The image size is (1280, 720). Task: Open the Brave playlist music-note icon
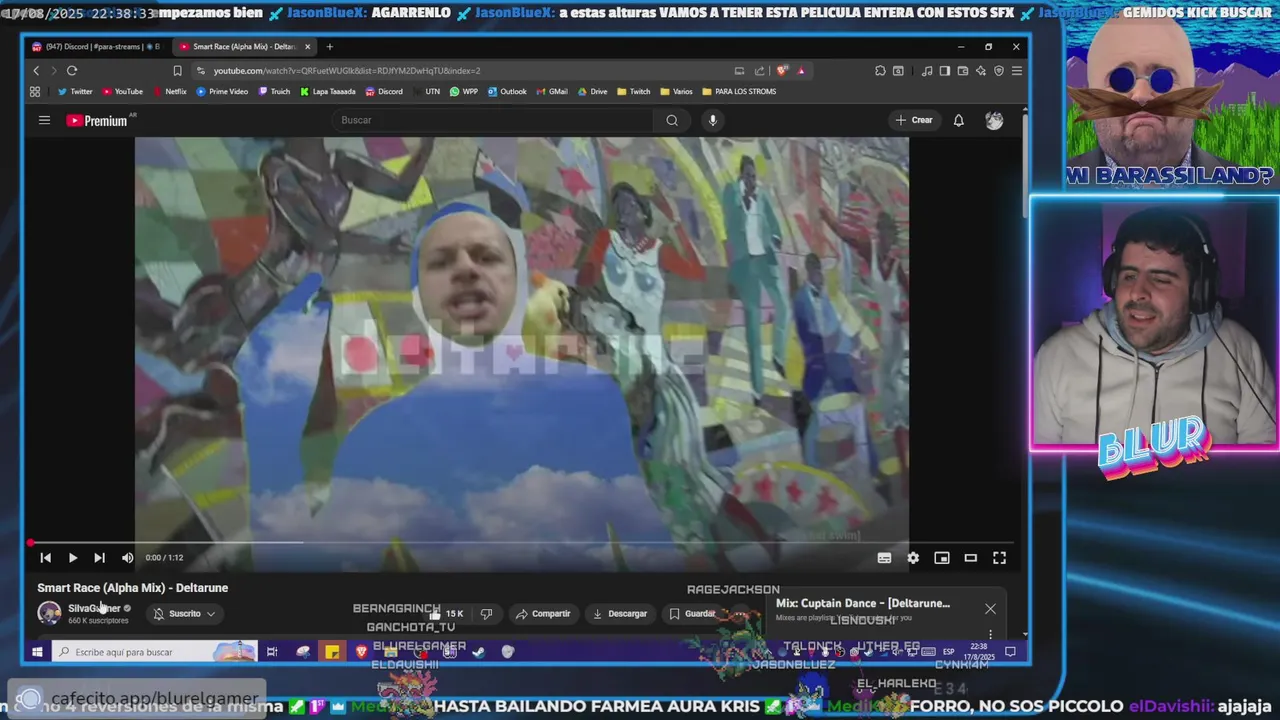(927, 71)
